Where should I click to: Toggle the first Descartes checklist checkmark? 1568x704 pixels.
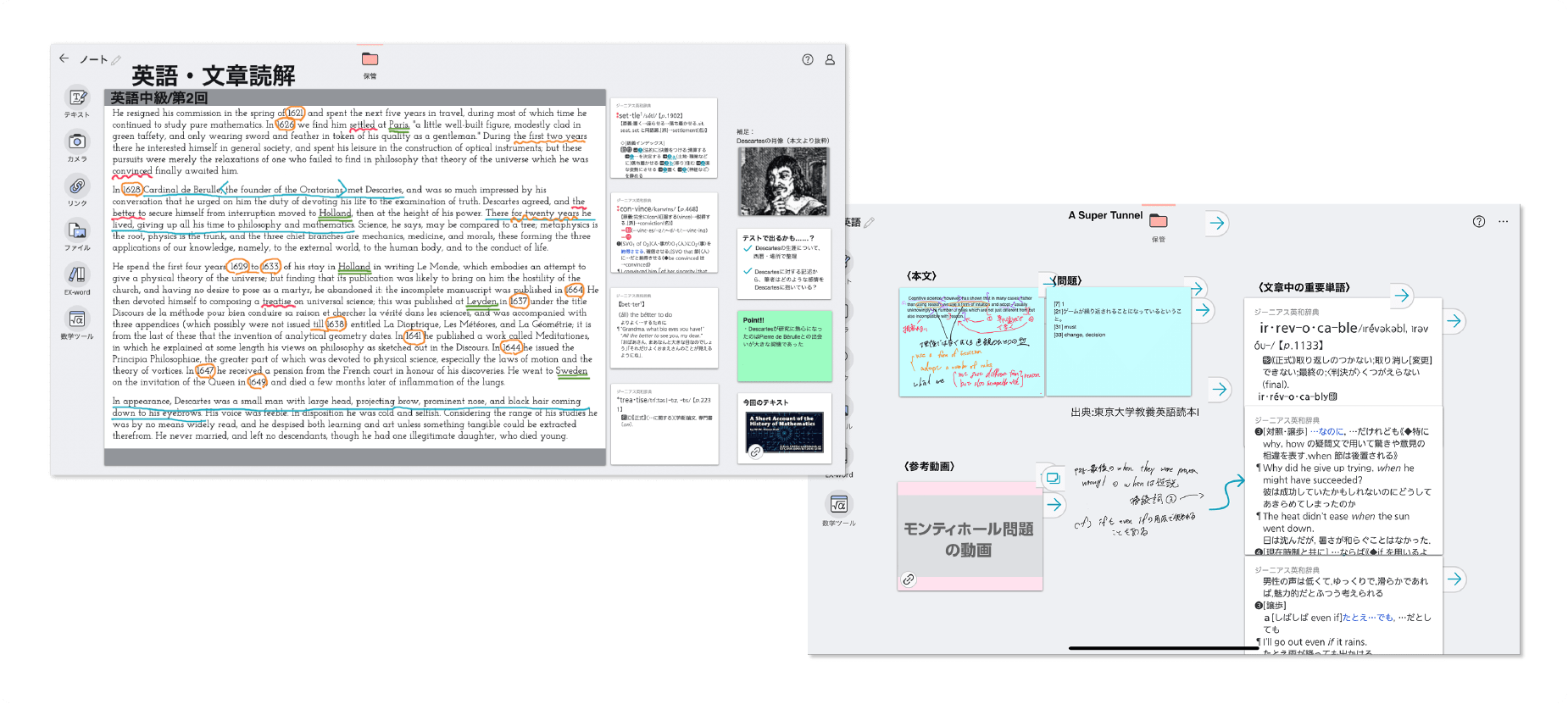coord(748,249)
